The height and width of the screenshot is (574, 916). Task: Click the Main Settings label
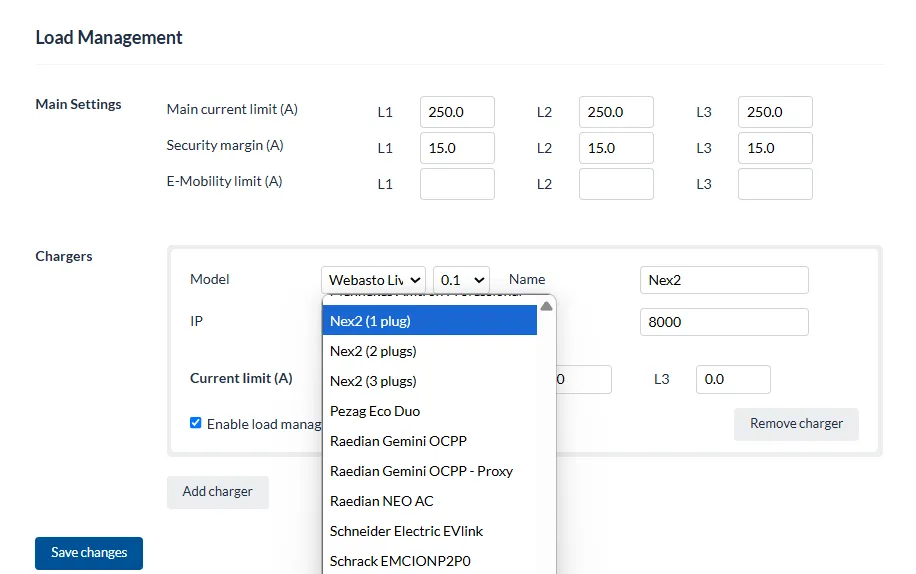coord(78,104)
